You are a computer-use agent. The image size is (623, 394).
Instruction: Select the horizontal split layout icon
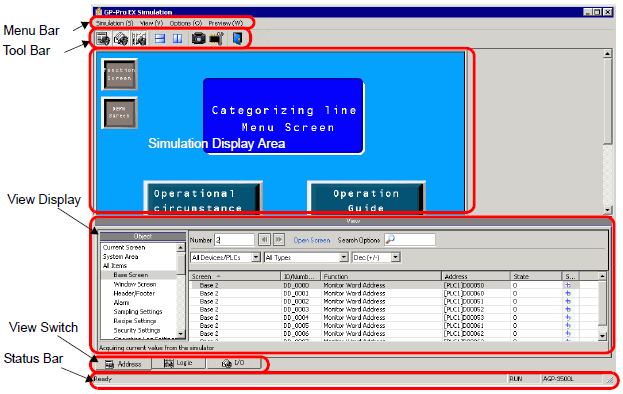(160, 39)
